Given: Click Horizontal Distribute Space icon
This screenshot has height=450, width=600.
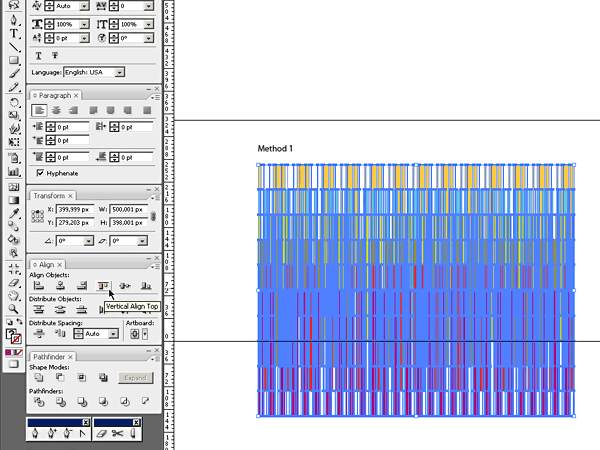Looking at the screenshot, I should point(60,334).
